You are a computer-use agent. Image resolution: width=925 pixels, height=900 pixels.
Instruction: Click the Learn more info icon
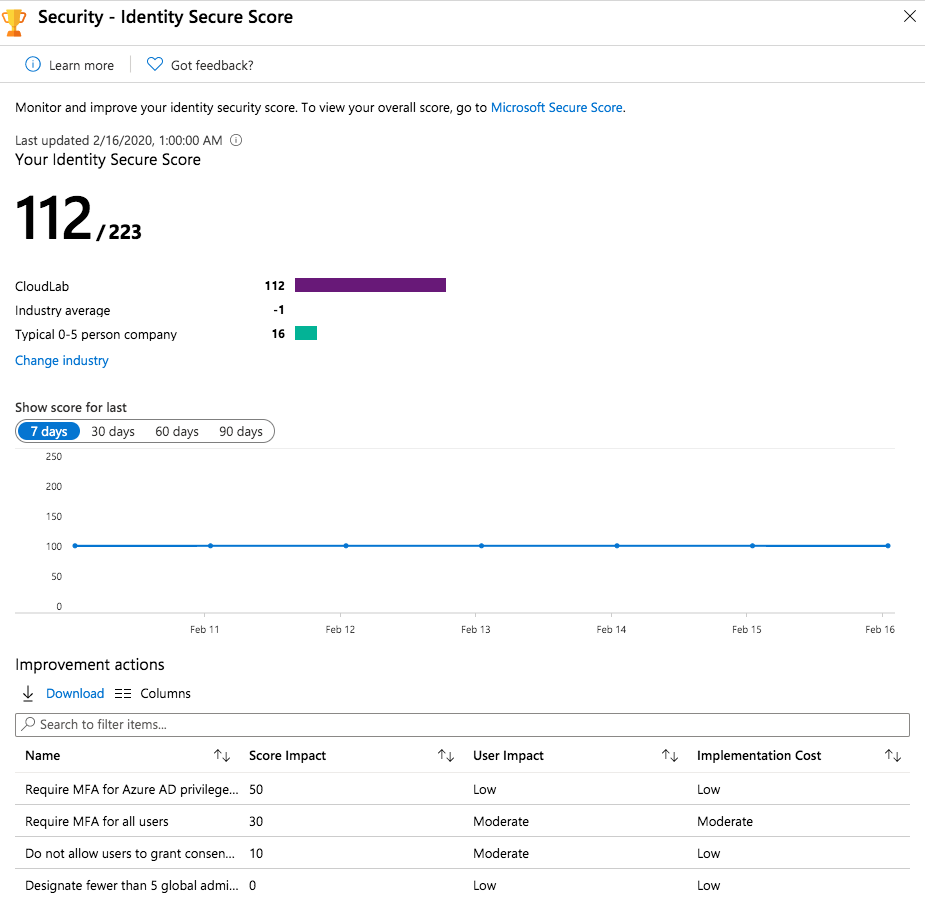click(32, 64)
